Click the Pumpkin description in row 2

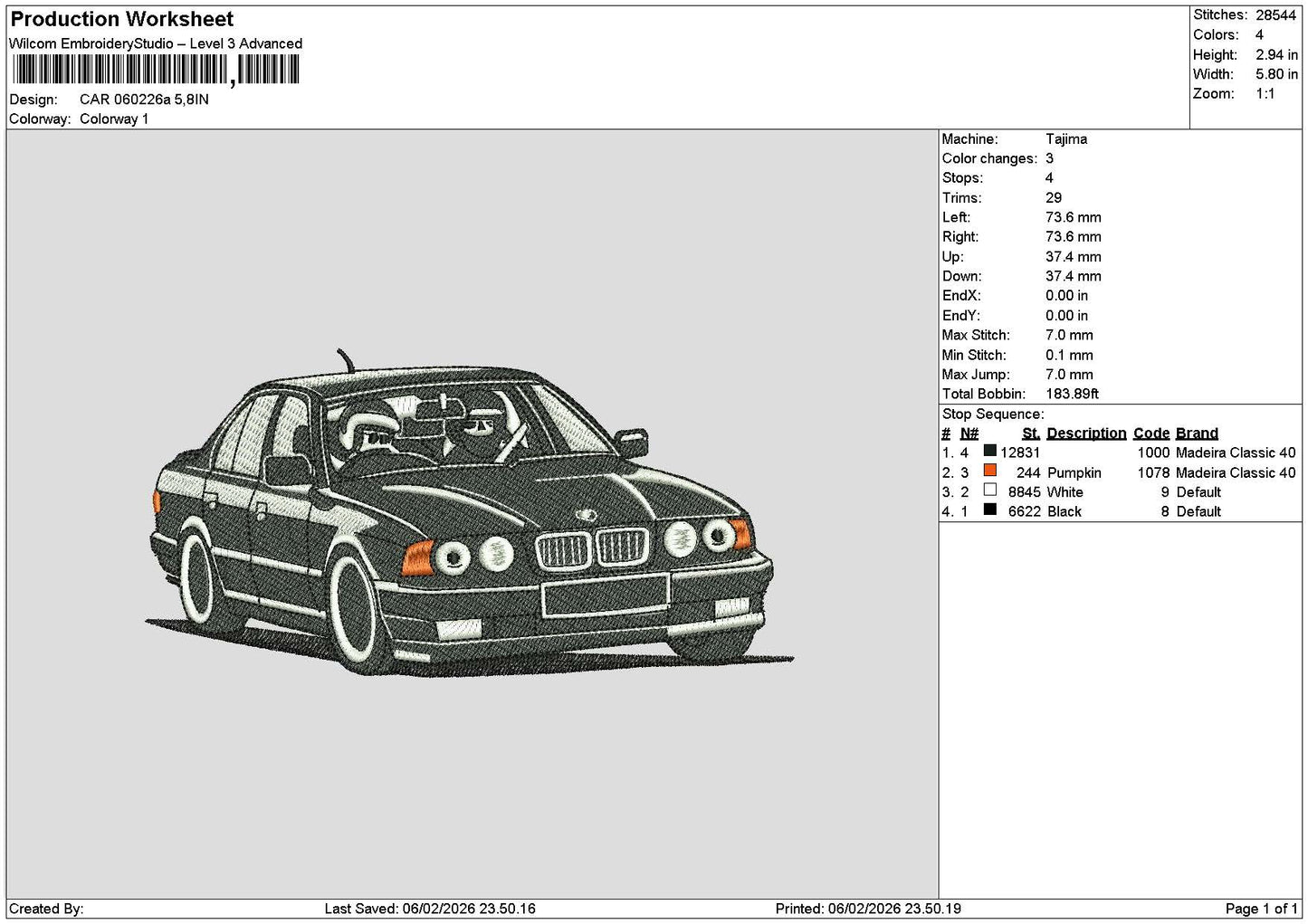tap(1074, 472)
